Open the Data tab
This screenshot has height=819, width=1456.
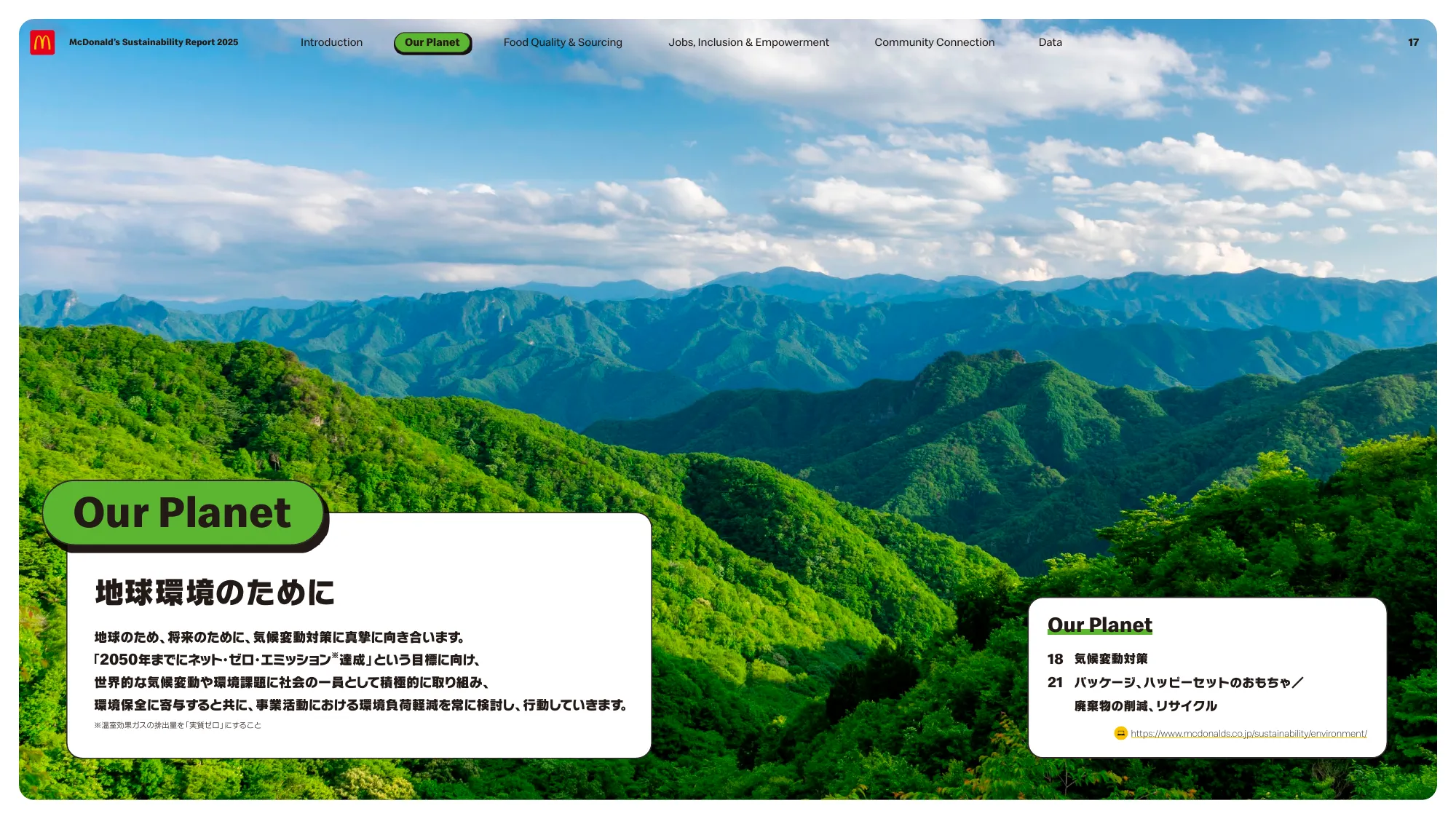1050,42
